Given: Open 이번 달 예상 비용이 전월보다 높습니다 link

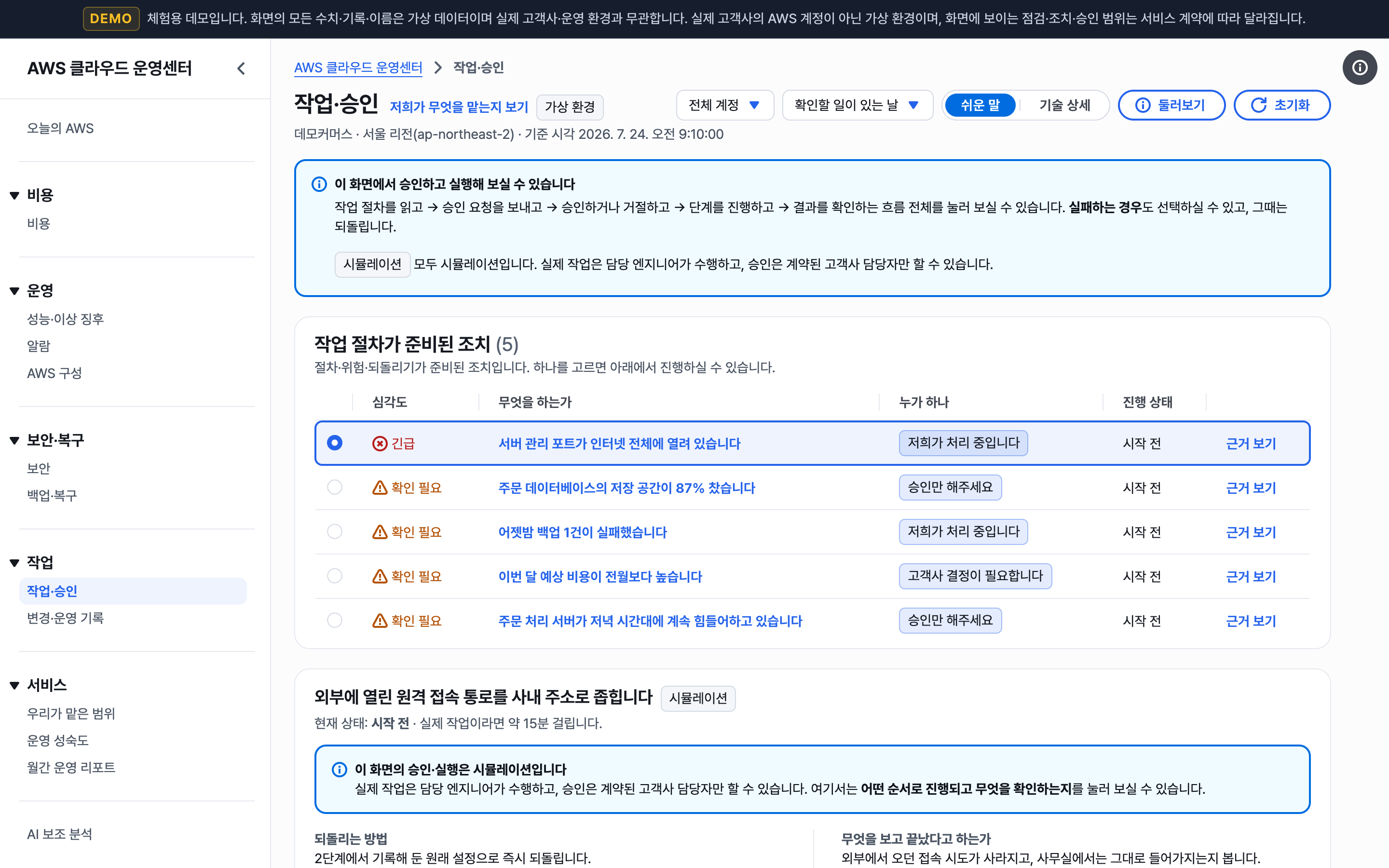Looking at the screenshot, I should (600, 576).
